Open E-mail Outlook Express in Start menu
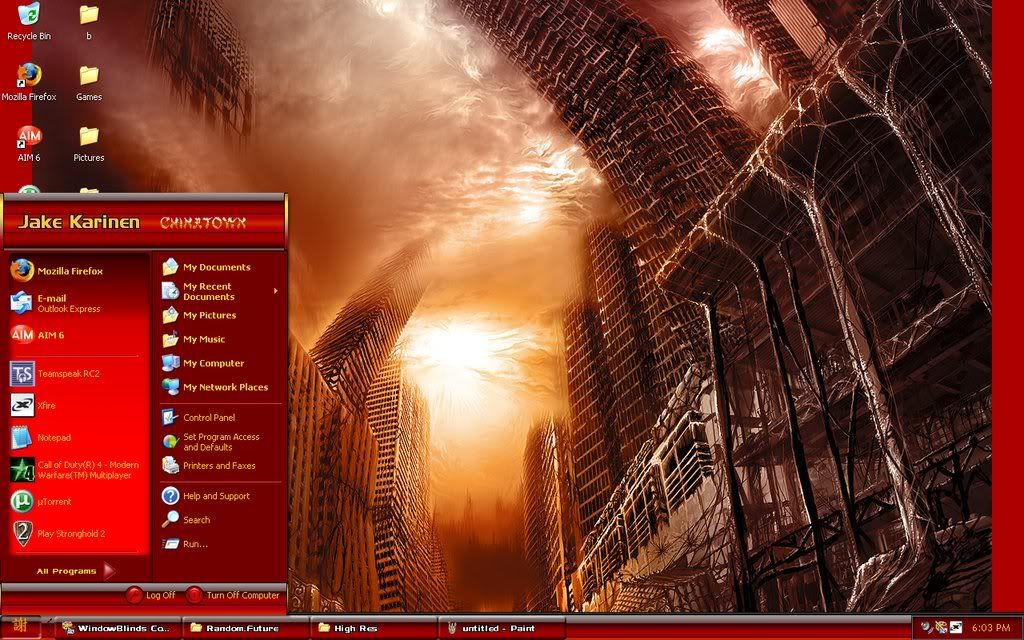Screen dimensions: 1024x640 point(79,303)
